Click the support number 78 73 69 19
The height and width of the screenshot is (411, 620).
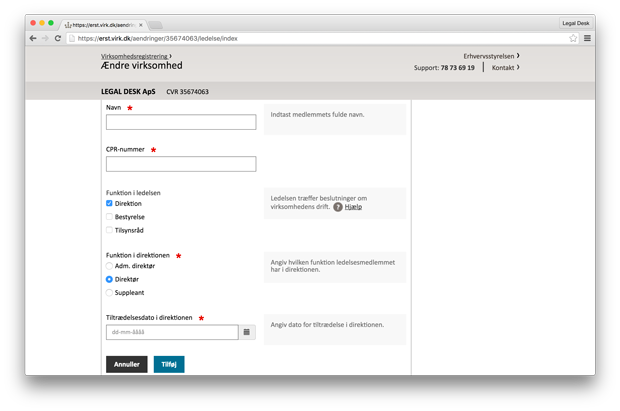click(x=457, y=68)
